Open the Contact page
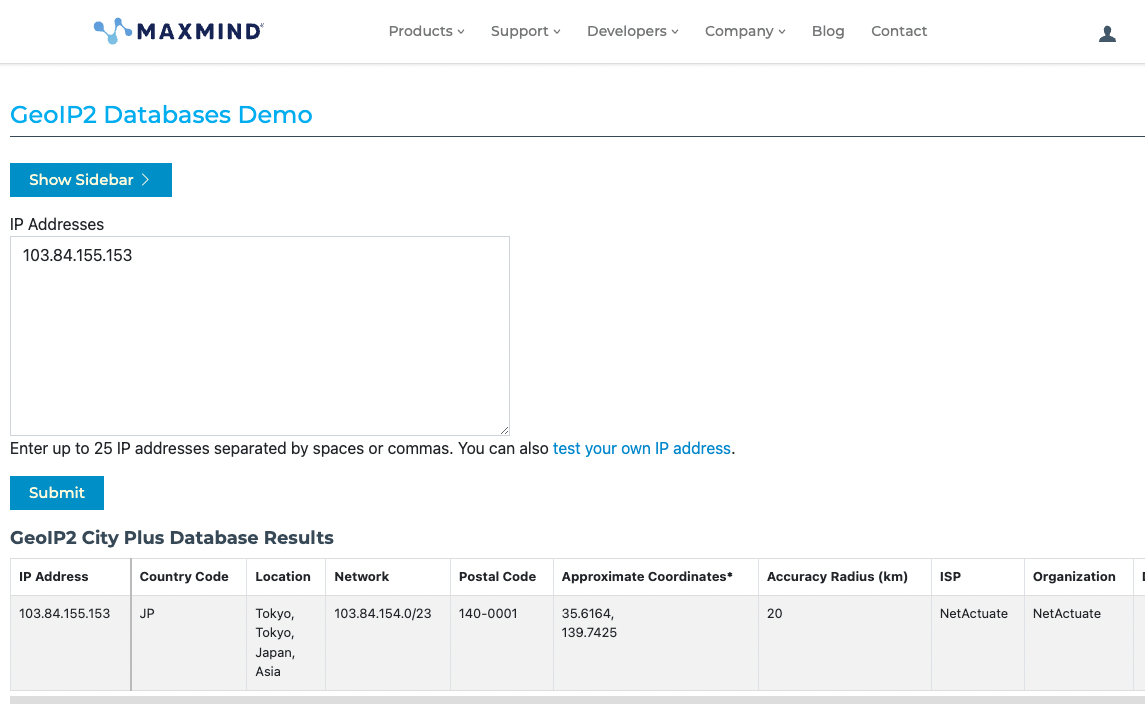Viewport: 1145px width, 704px height. click(x=899, y=31)
